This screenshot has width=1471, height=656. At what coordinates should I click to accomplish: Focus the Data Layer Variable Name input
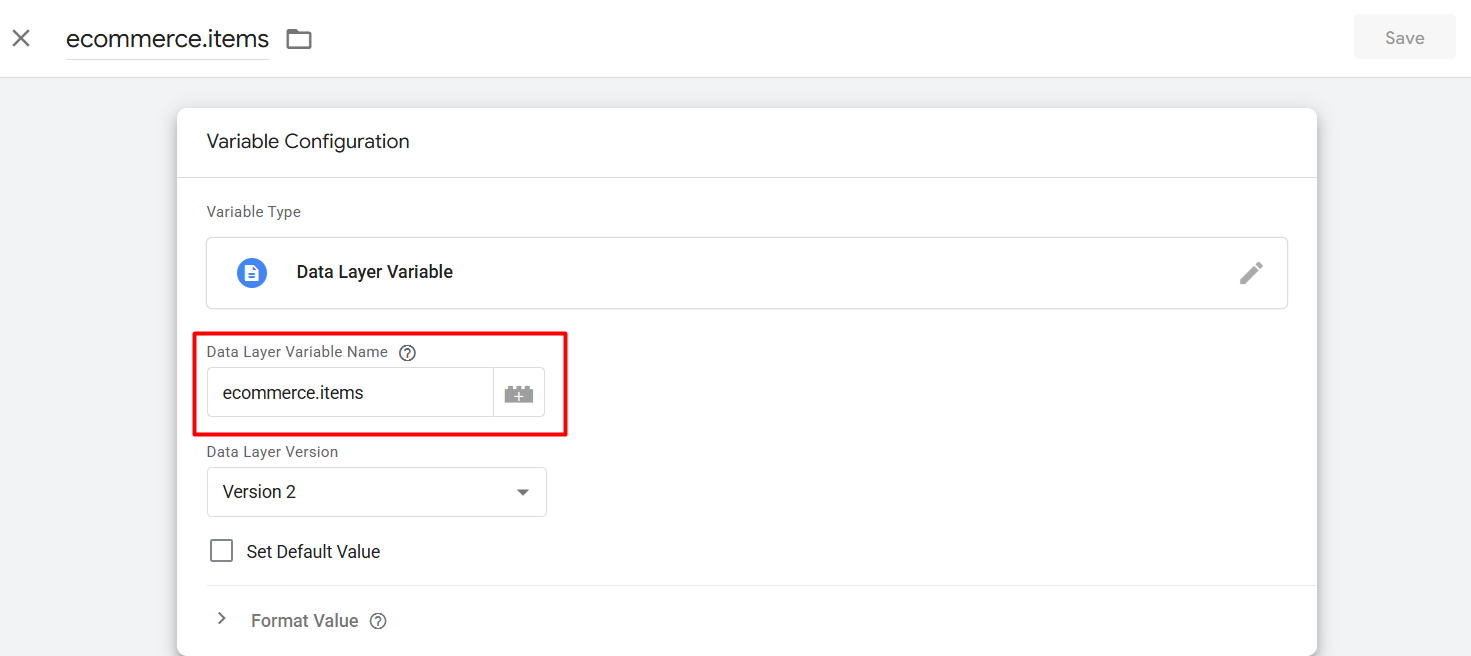350,393
